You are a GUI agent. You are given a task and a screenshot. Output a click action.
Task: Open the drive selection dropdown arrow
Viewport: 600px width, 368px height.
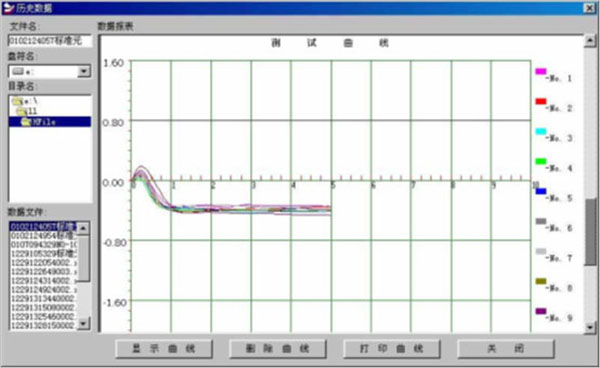84,71
